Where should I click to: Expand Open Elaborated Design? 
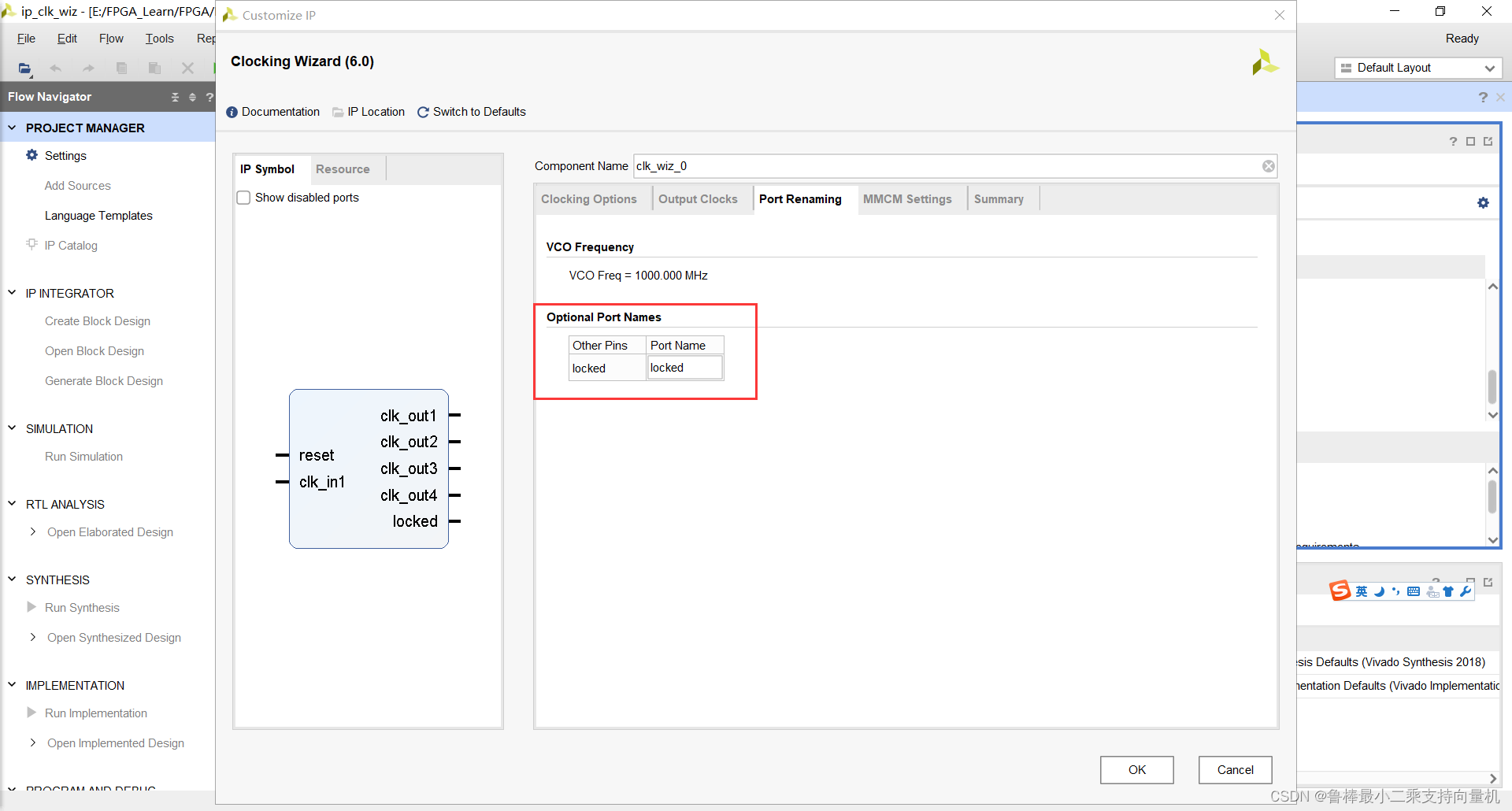[32, 531]
